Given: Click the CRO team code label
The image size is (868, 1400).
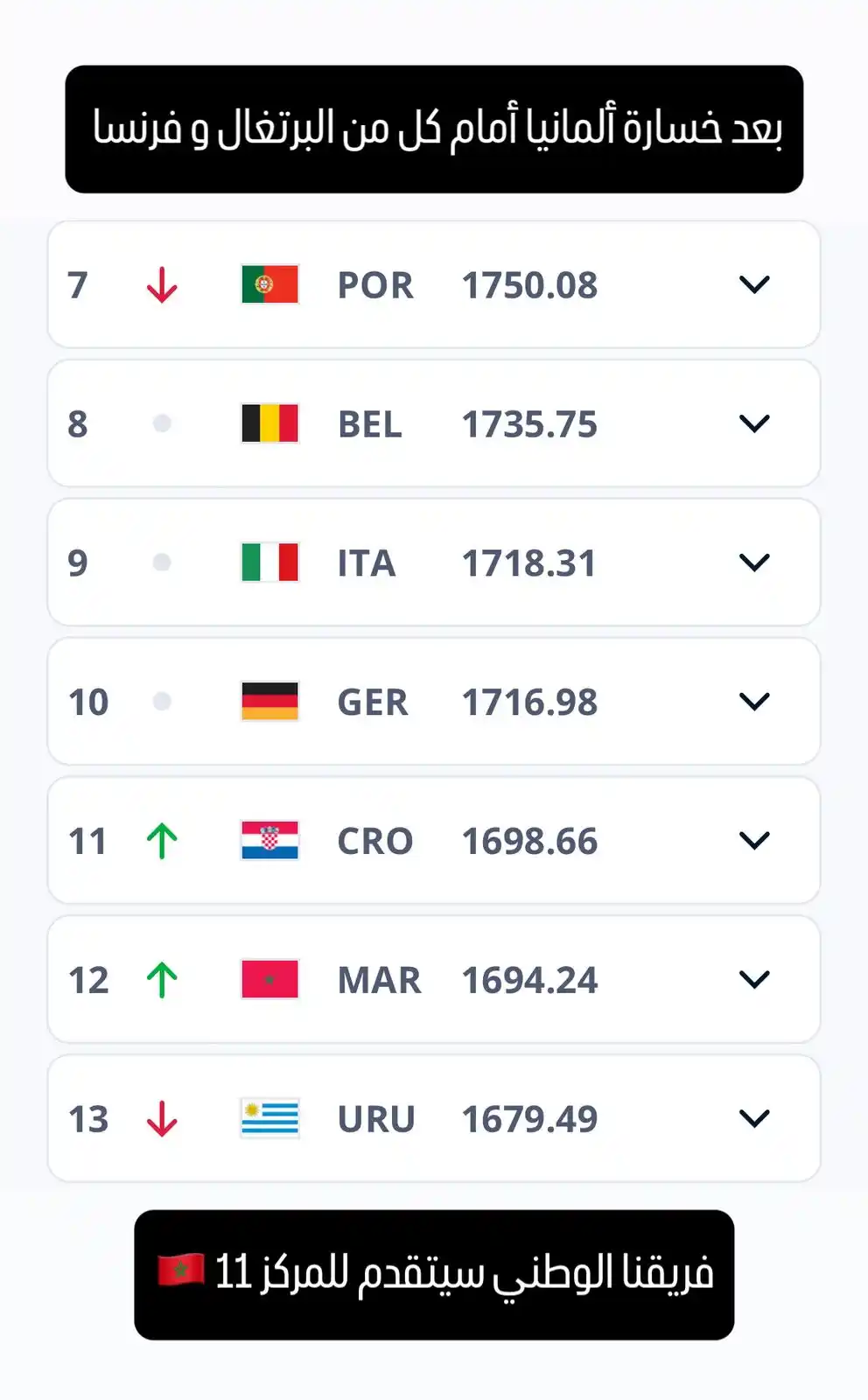Looking at the screenshot, I should point(375,842).
